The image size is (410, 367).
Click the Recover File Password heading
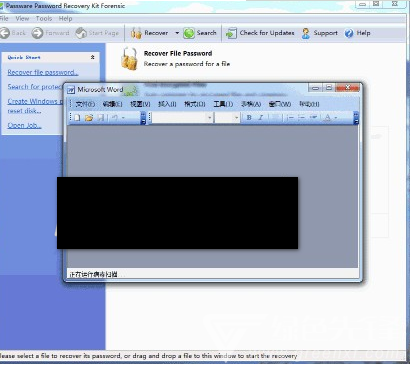tap(178, 53)
